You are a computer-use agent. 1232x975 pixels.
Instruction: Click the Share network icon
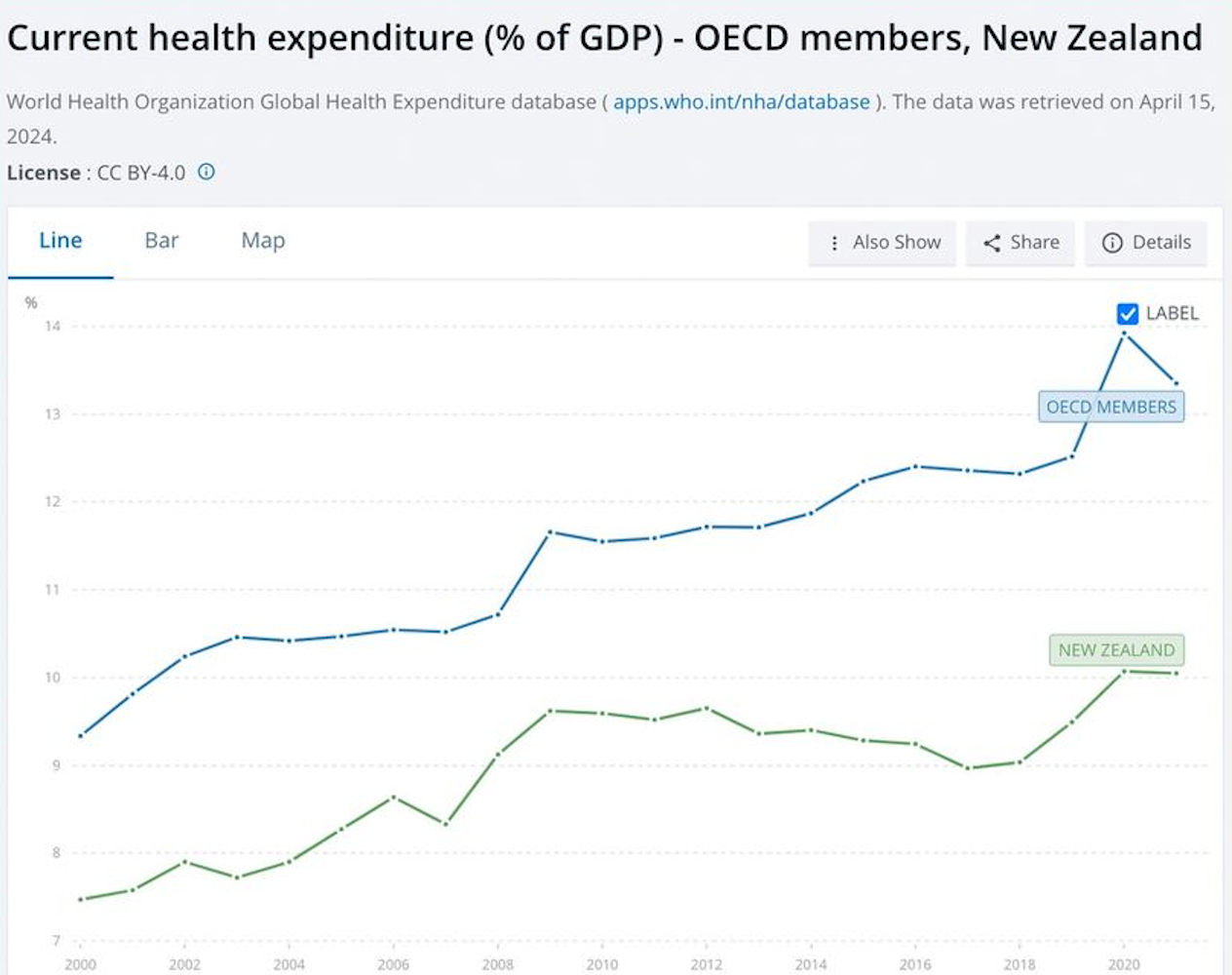click(992, 243)
